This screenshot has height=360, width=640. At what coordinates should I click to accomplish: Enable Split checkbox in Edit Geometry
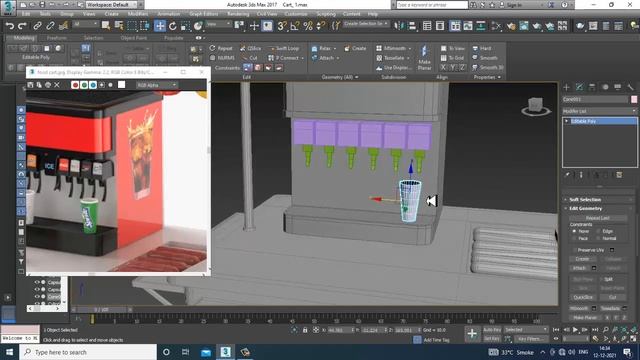(x=601, y=279)
